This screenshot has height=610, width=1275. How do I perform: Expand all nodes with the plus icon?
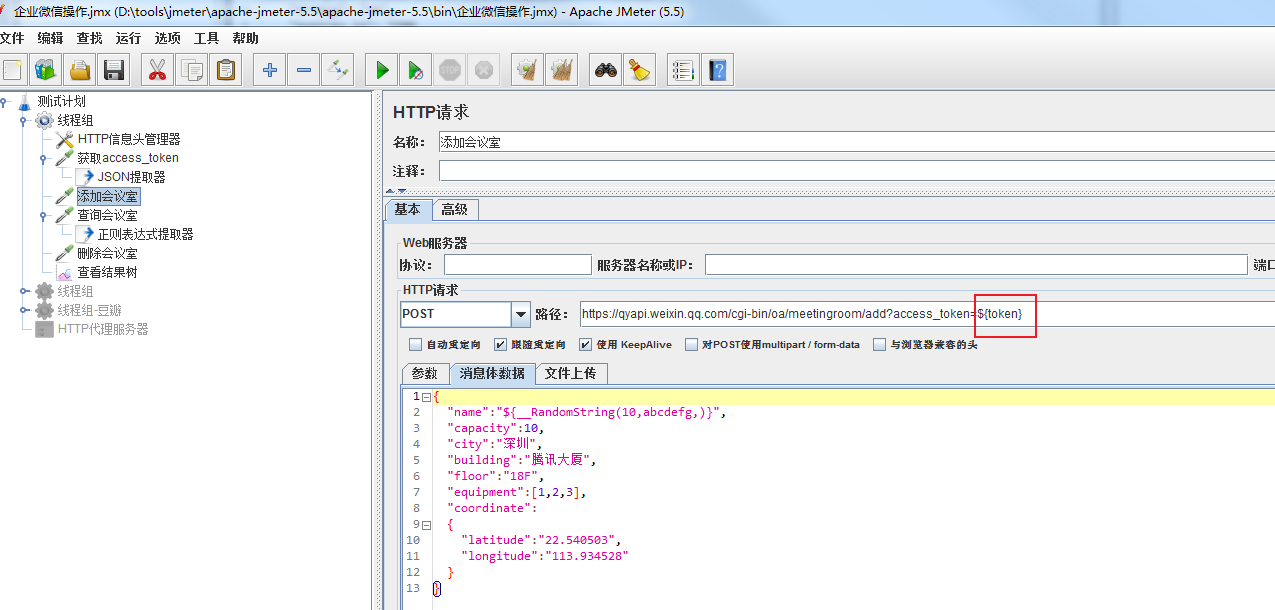click(x=269, y=70)
